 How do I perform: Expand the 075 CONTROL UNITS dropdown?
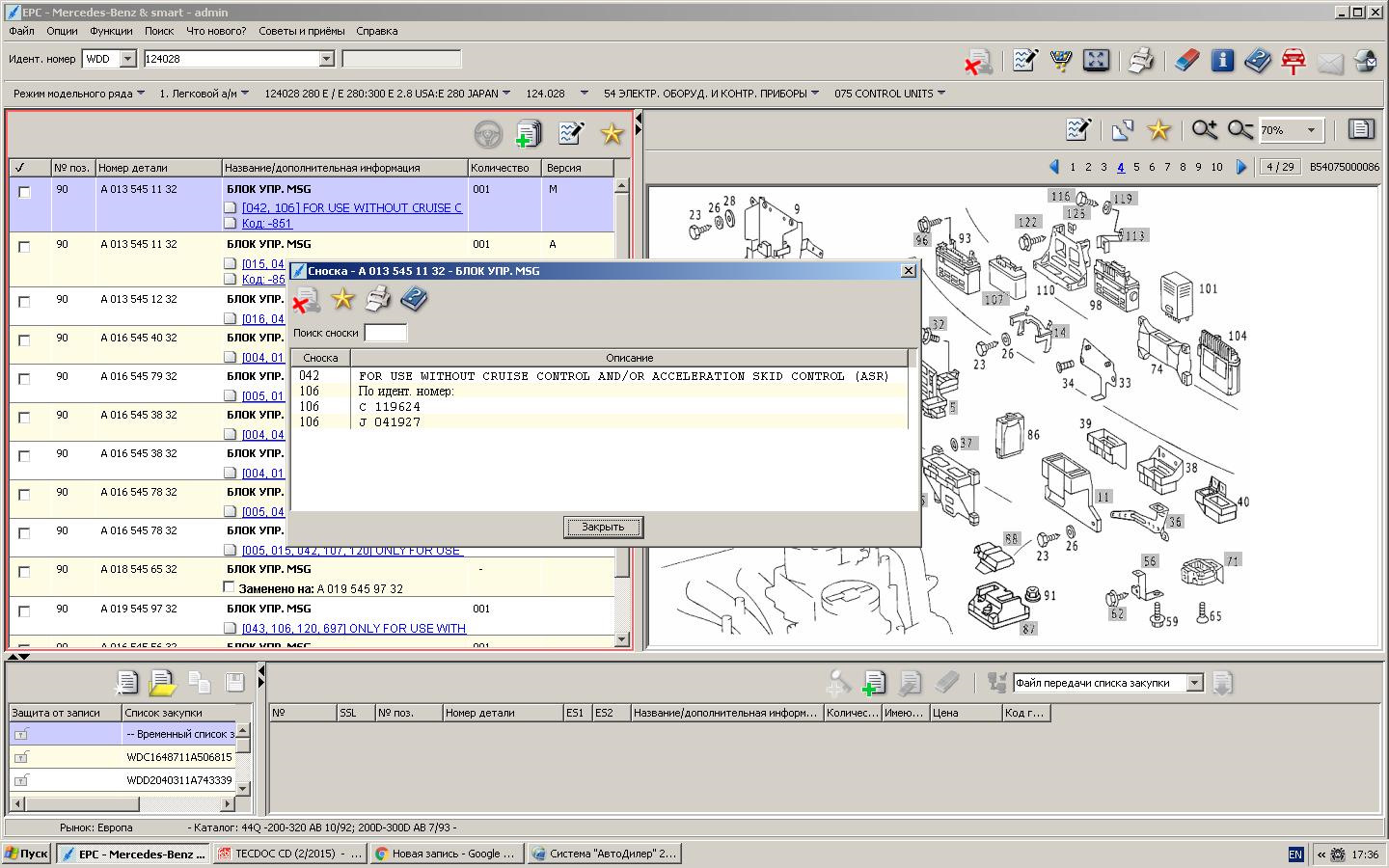click(x=940, y=94)
